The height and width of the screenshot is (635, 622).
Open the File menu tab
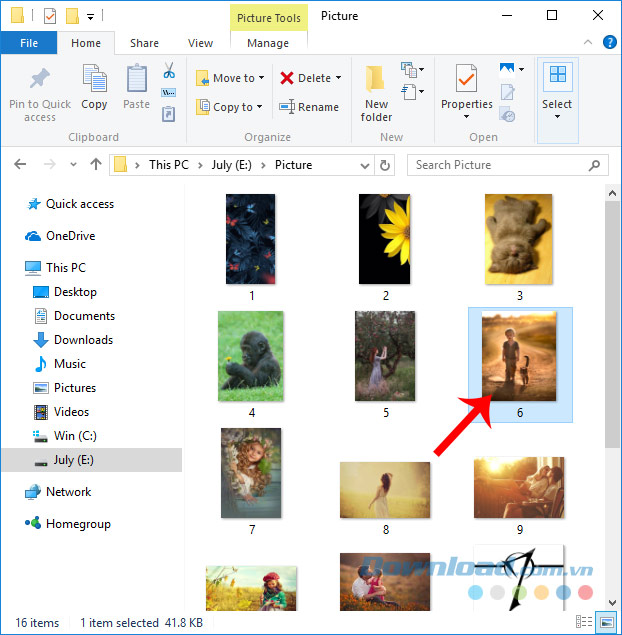click(x=29, y=43)
